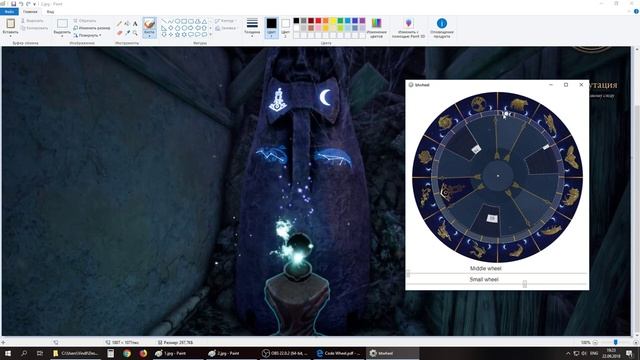Click the Cut command in the clipboard group
The height and width of the screenshot is (360, 640).
pyautogui.click(x=32, y=20)
